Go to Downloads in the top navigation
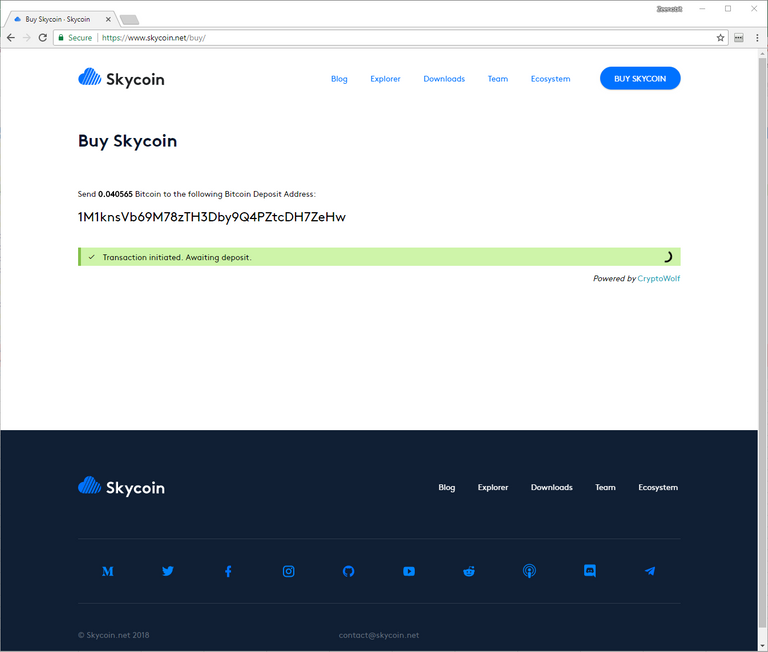 (444, 79)
